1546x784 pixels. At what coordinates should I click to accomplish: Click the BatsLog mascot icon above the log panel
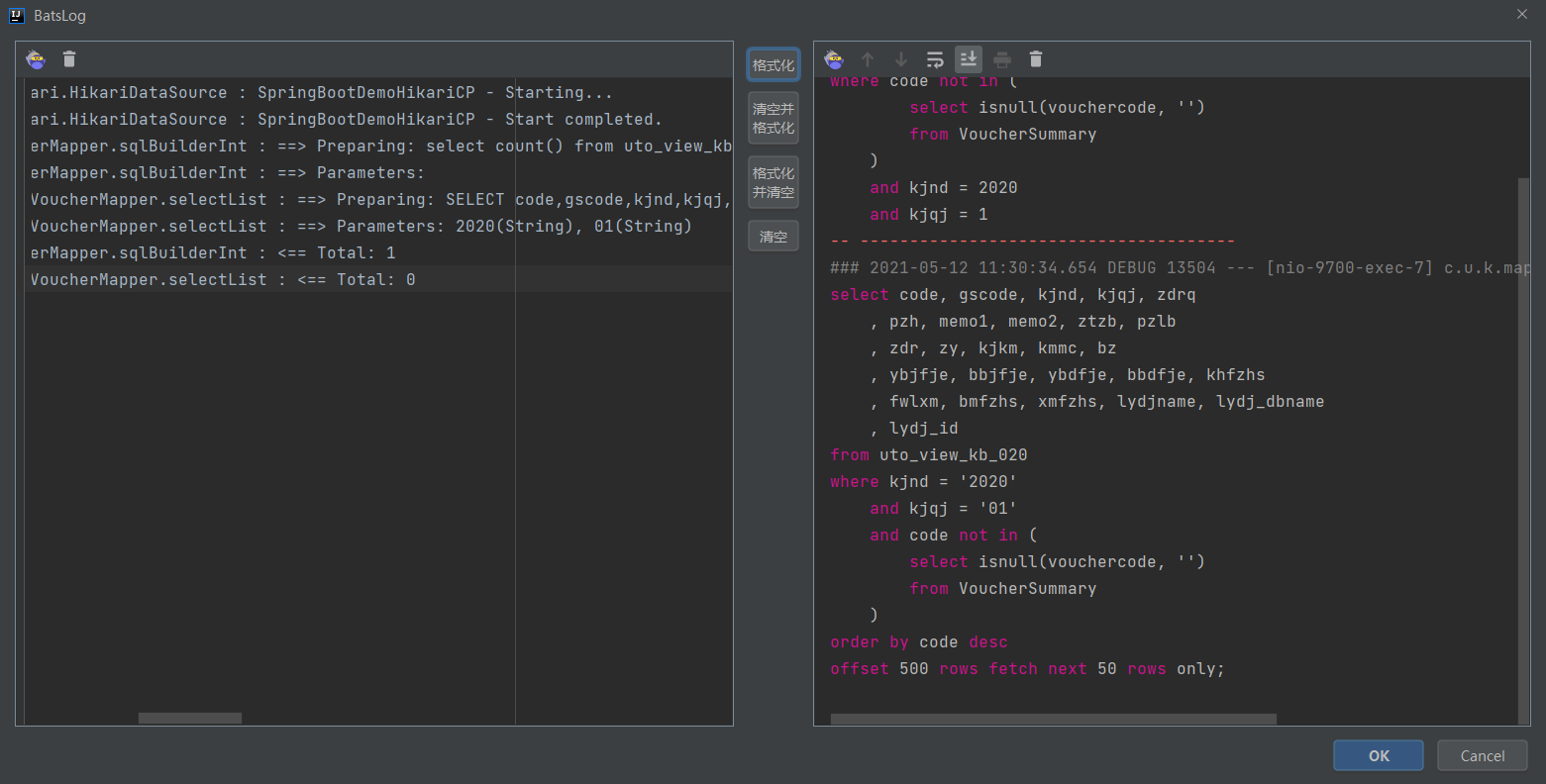click(x=36, y=58)
